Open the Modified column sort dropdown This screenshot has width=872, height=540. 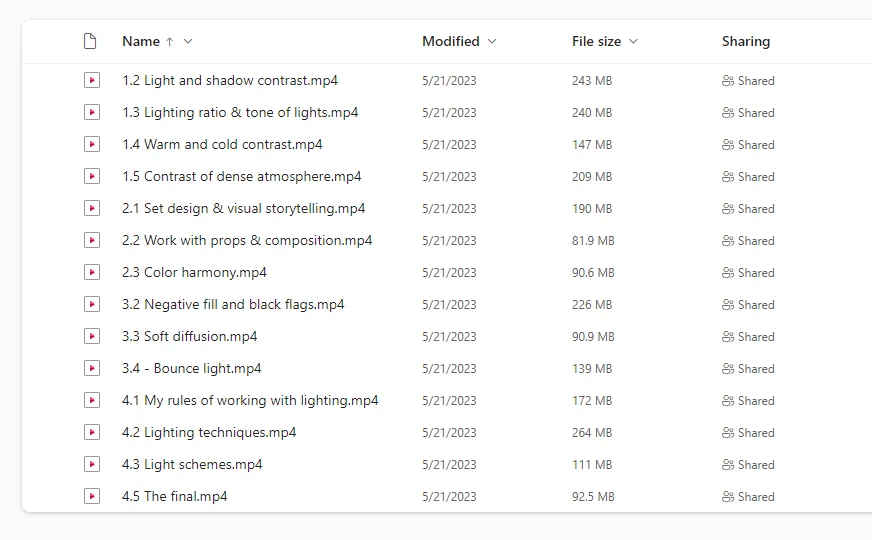(490, 42)
